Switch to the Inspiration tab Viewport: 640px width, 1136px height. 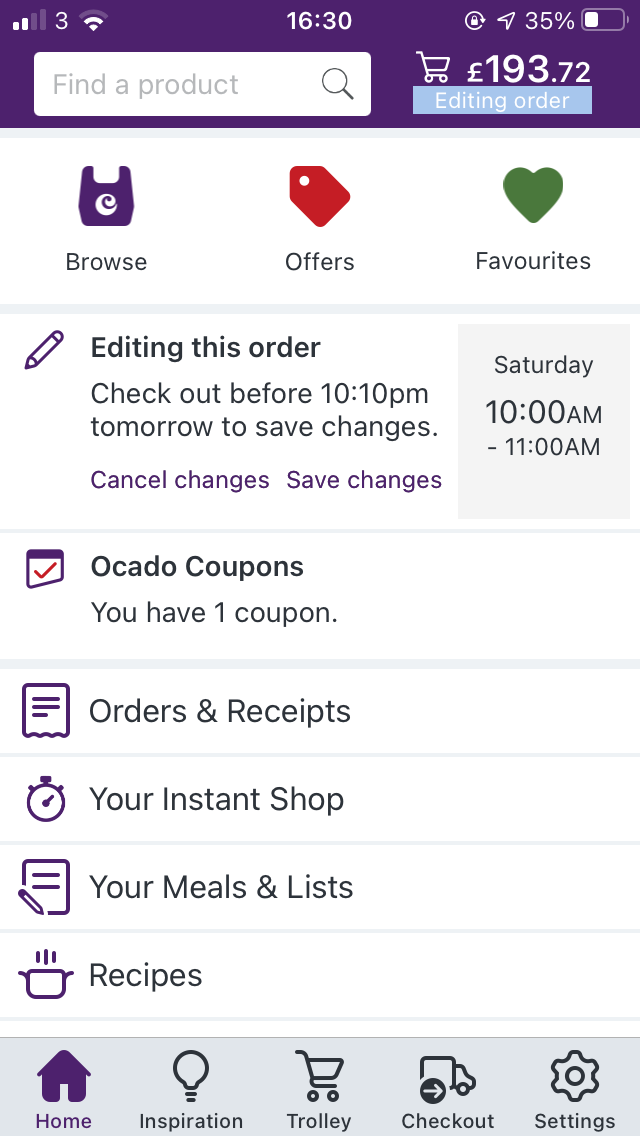tap(191, 1087)
